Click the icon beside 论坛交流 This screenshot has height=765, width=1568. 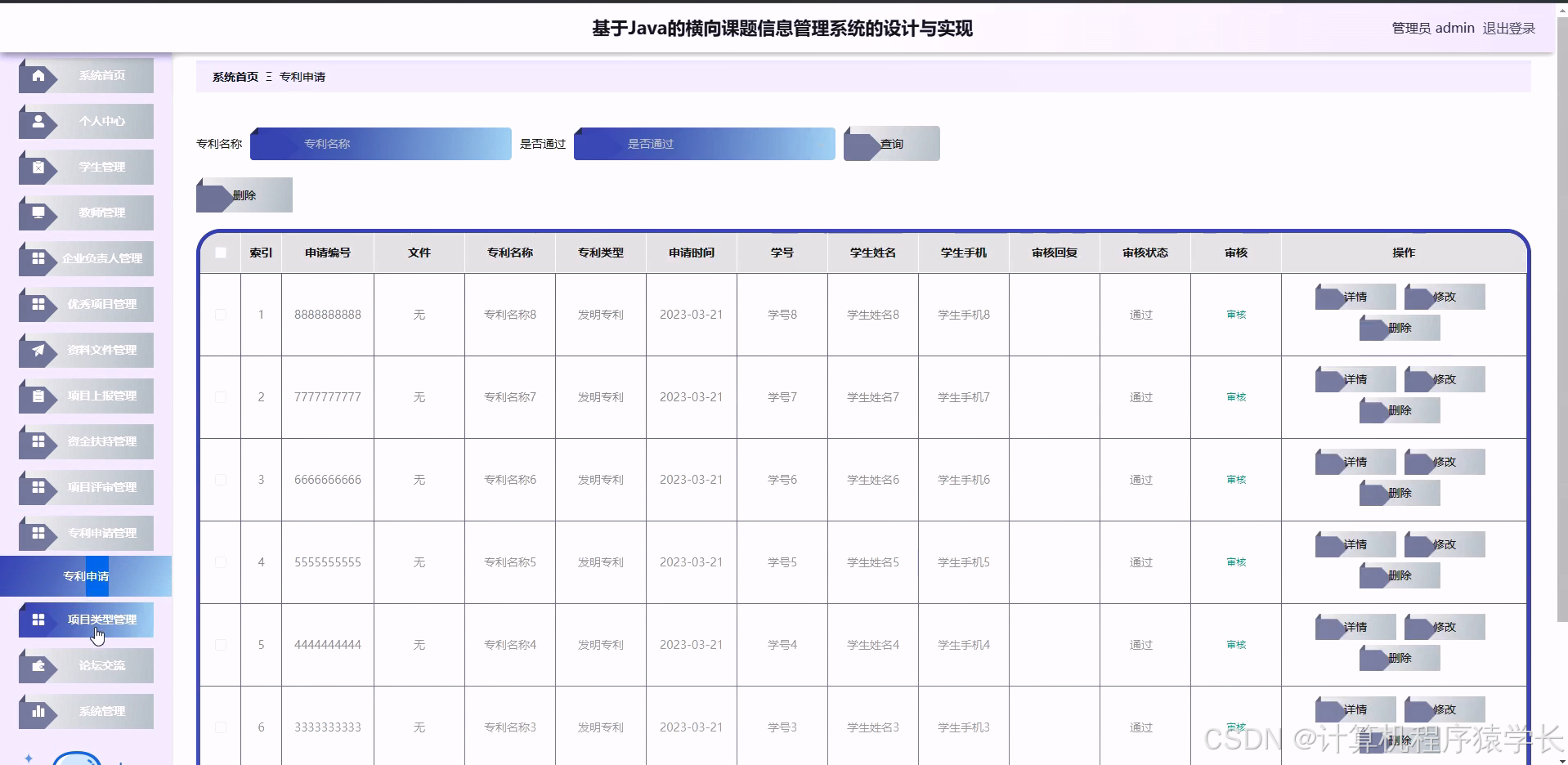[38, 665]
